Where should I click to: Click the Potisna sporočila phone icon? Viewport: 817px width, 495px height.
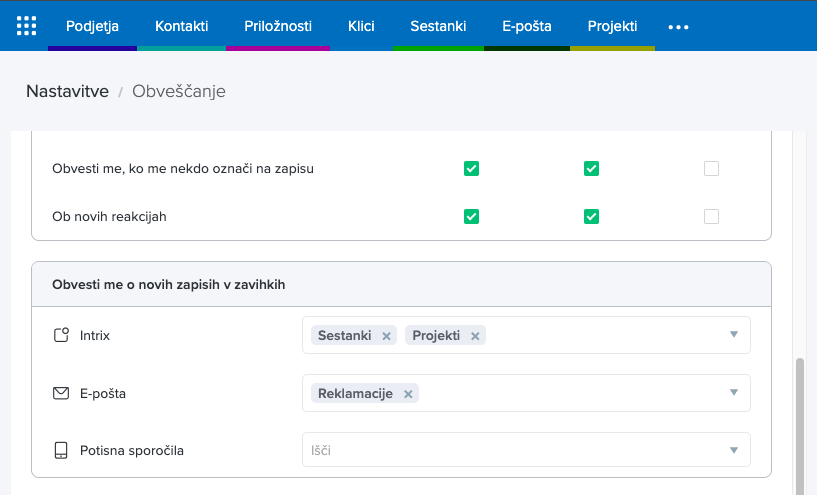61,450
